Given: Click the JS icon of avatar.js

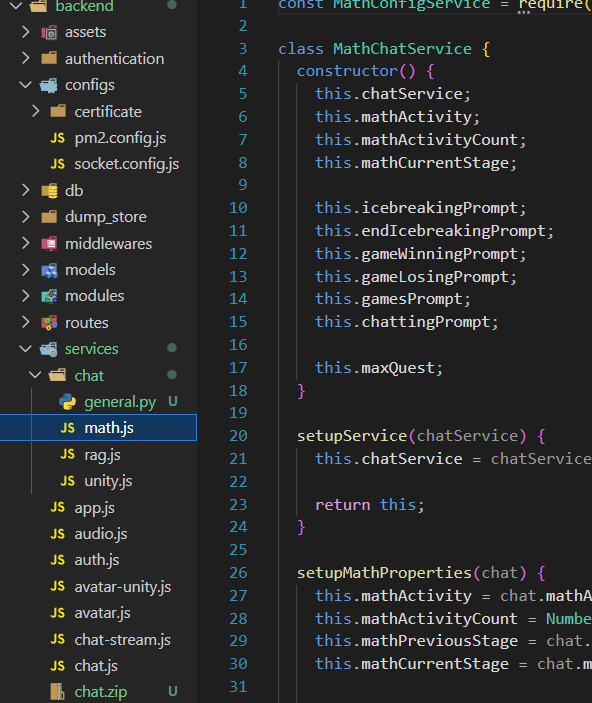Looking at the screenshot, I should coord(58,613).
